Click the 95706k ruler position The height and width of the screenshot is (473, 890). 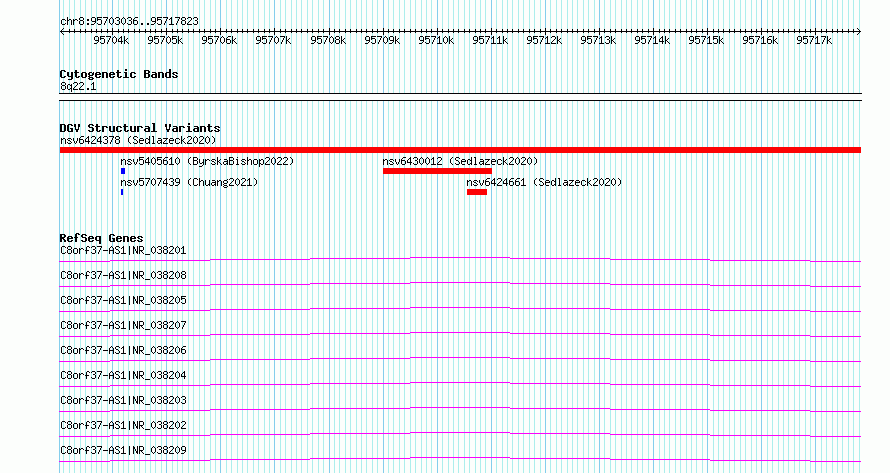pos(219,40)
